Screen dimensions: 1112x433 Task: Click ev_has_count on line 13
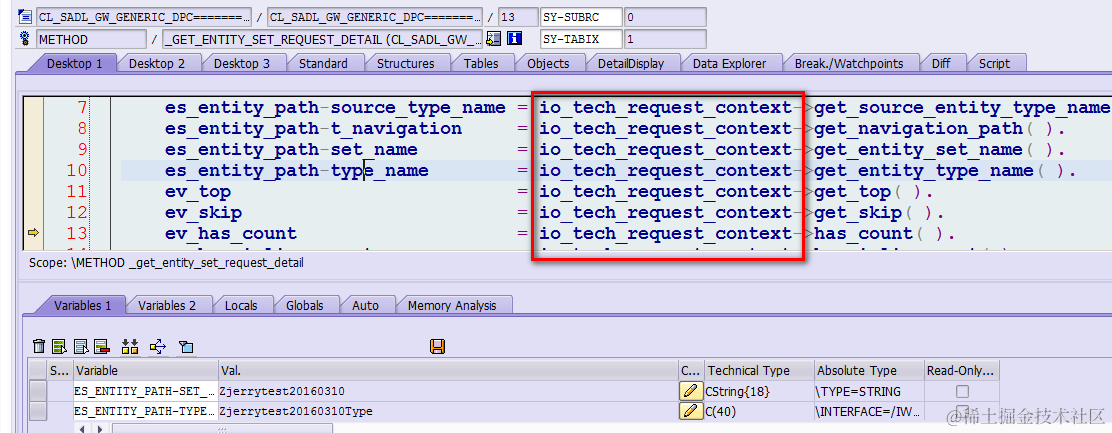[230, 233]
